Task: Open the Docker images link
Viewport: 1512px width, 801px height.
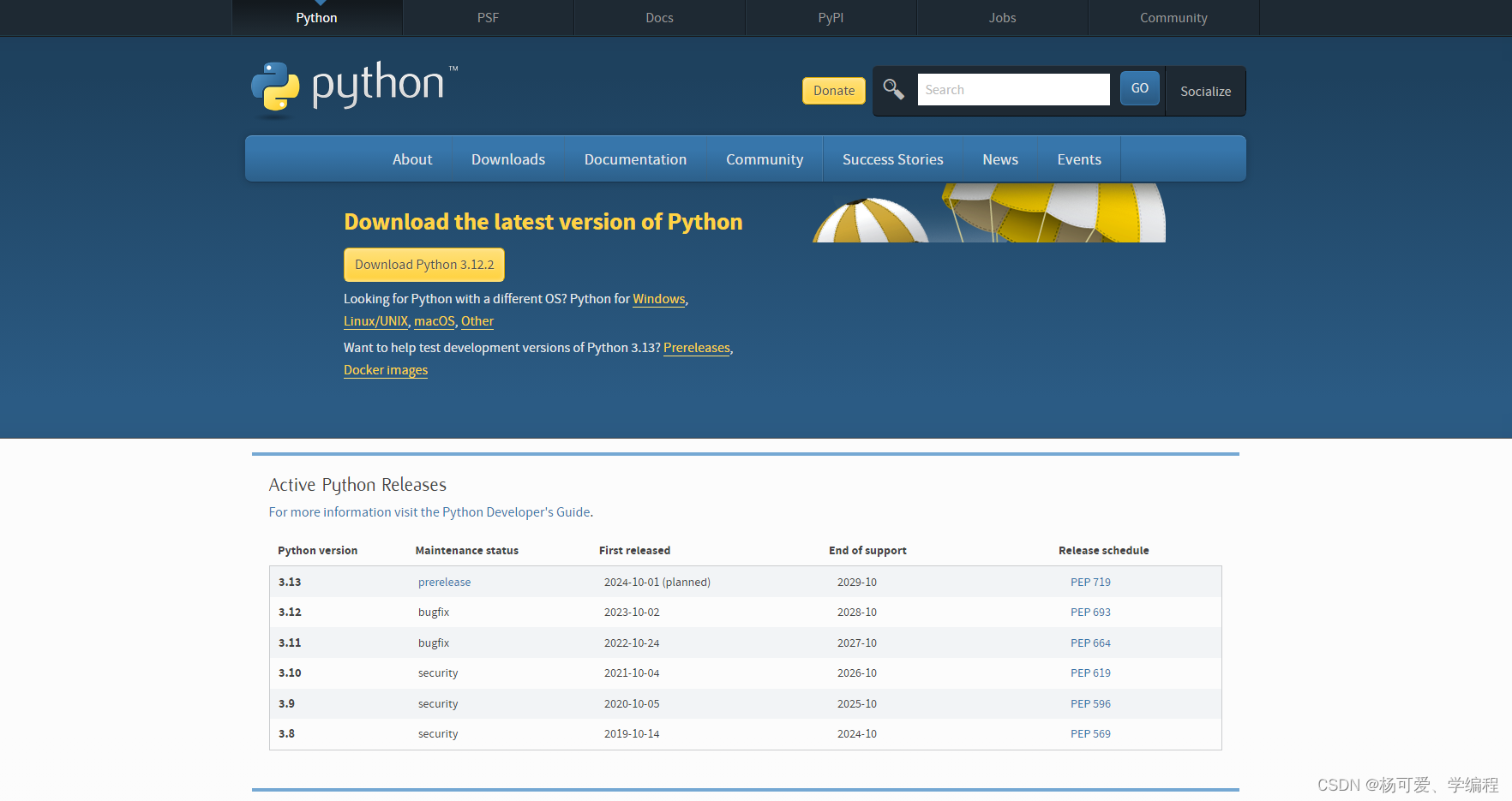Action: [385, 370]
